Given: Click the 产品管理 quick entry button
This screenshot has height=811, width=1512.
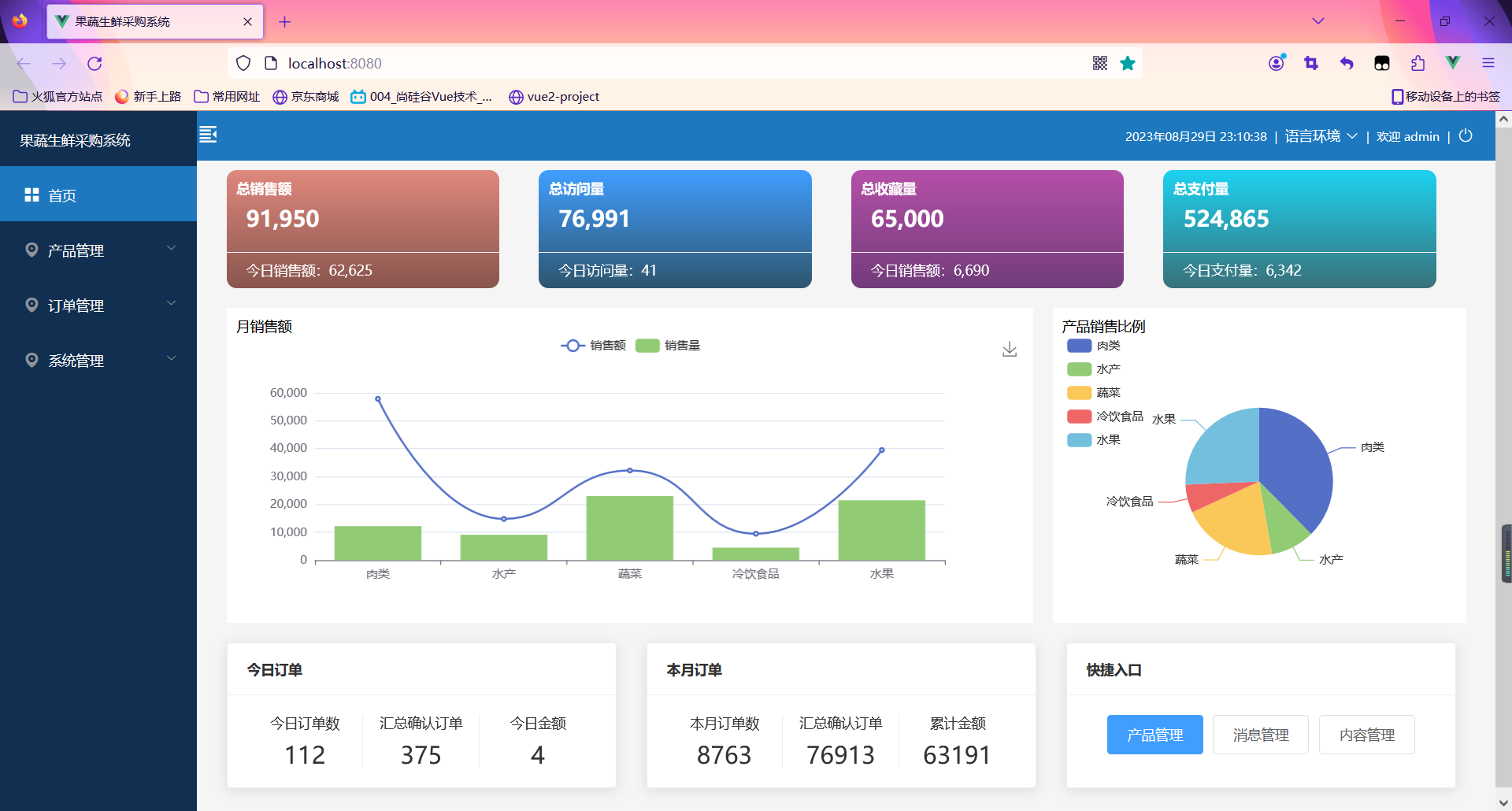Looking at the screenshot, I should [x=1154, y=735].
